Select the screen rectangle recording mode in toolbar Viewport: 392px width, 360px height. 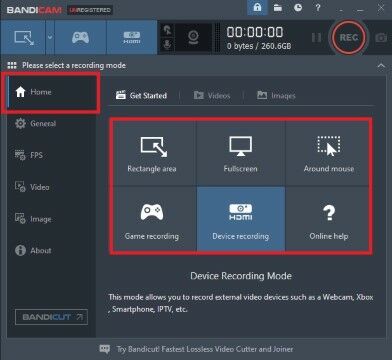click(x=23, y=37)
